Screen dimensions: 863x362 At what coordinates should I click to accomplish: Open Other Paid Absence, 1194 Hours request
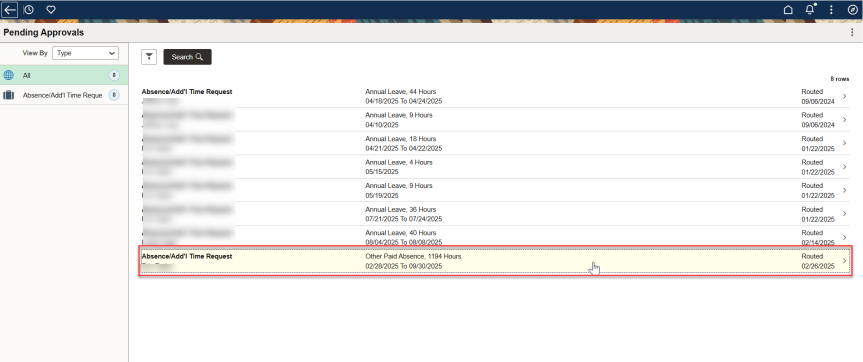tap(495, 261)
